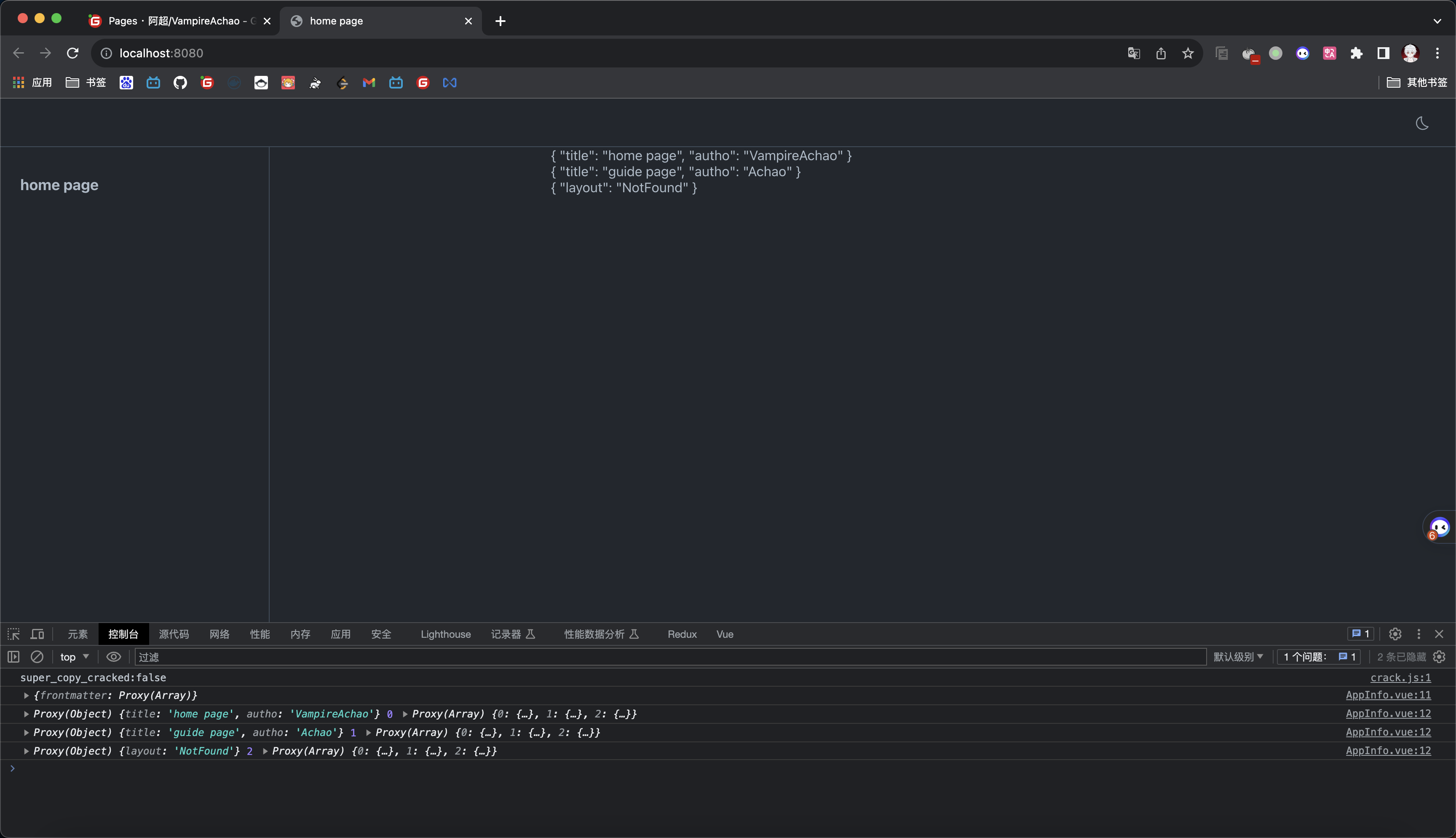Click the inspect element picker icon
Image resolution: width=1456 pixels, height=838 pixels.
pyautogui.click(x=14, y=634)
